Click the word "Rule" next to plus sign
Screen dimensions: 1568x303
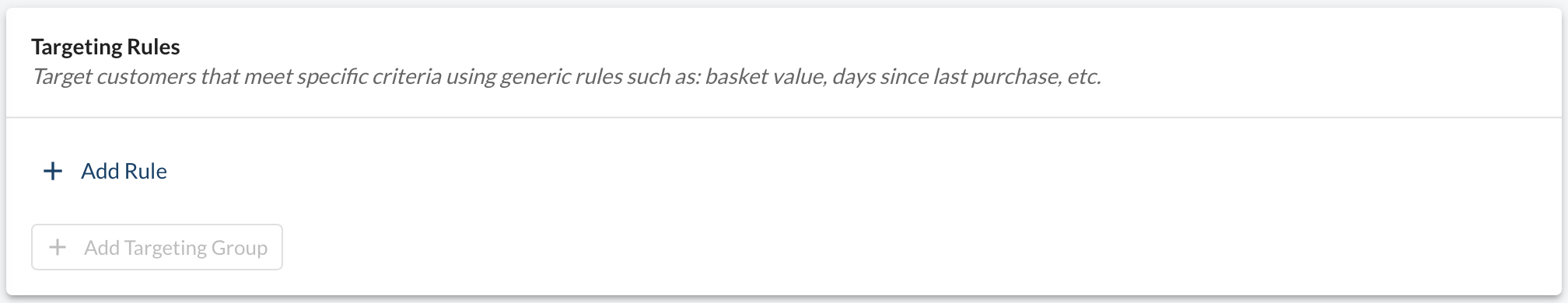point(147,171)
